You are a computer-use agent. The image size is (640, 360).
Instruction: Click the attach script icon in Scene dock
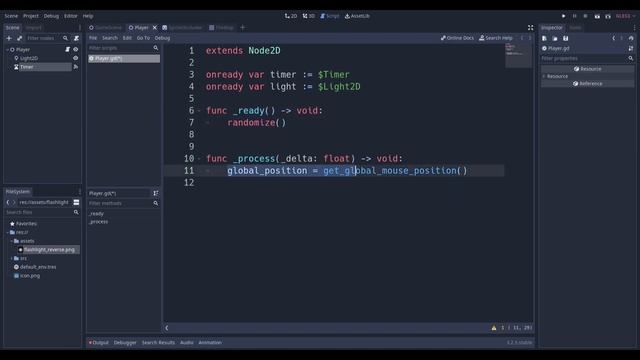click(76, 38)
